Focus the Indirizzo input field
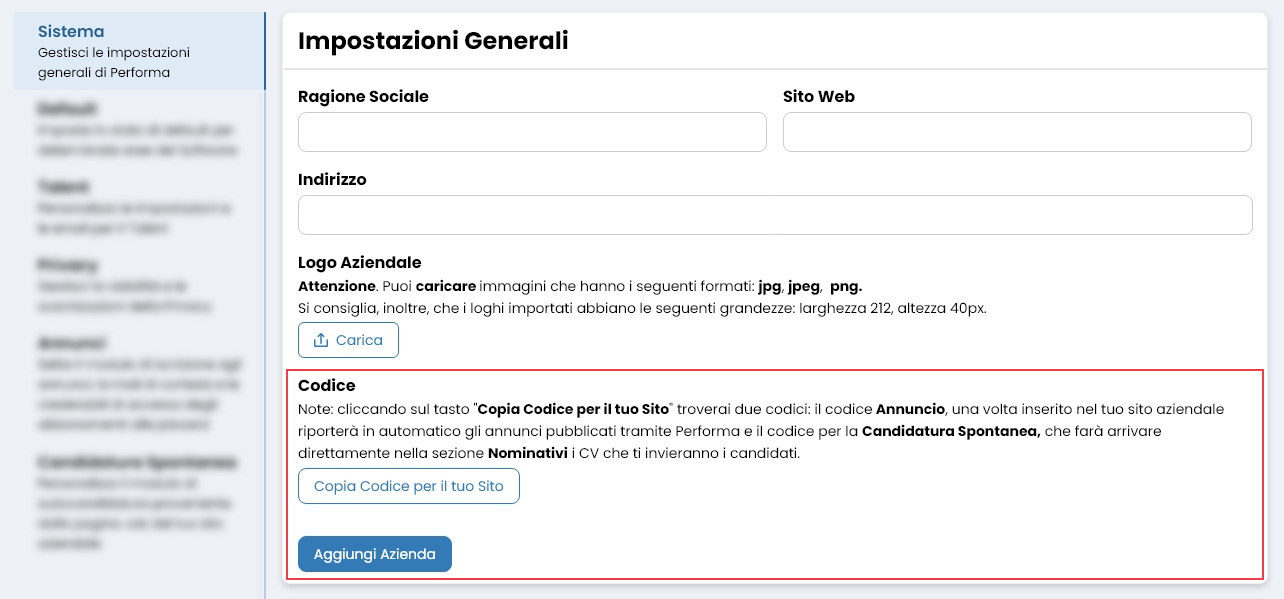The width and height of the screenshot is (1284, 599). coord(775,214)
